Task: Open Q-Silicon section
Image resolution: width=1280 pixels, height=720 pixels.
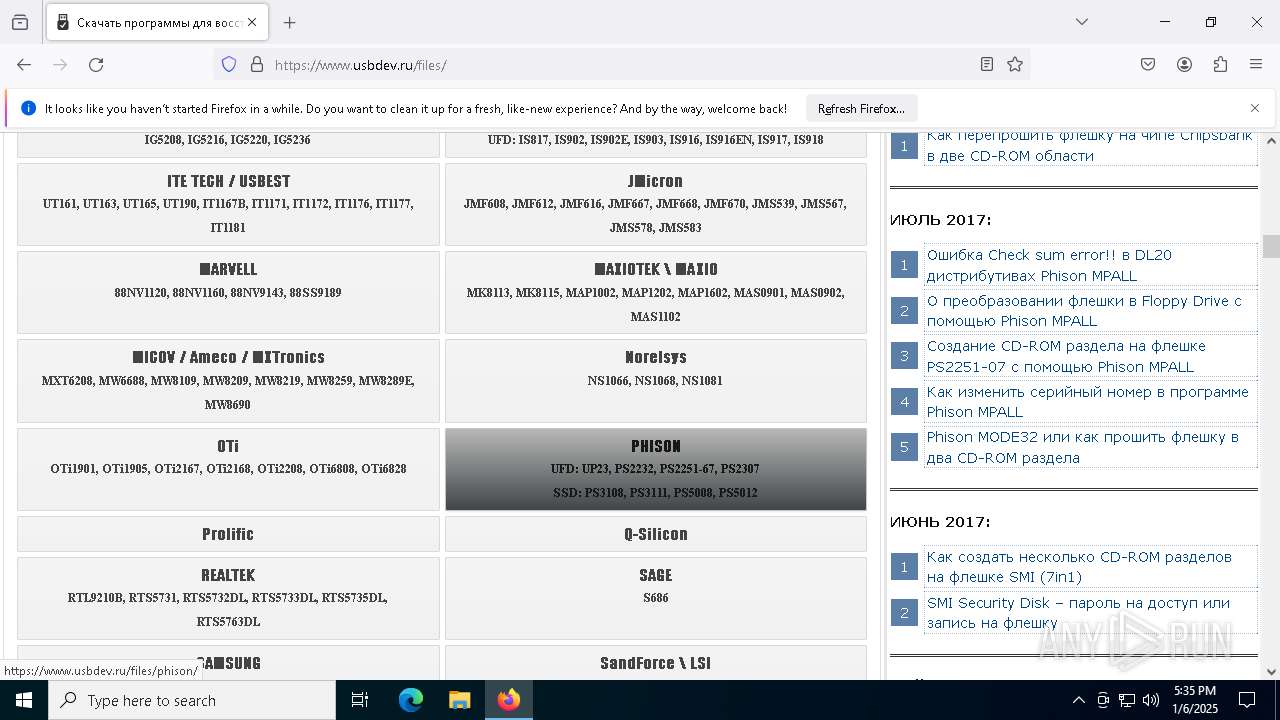Action: (655, 534)
